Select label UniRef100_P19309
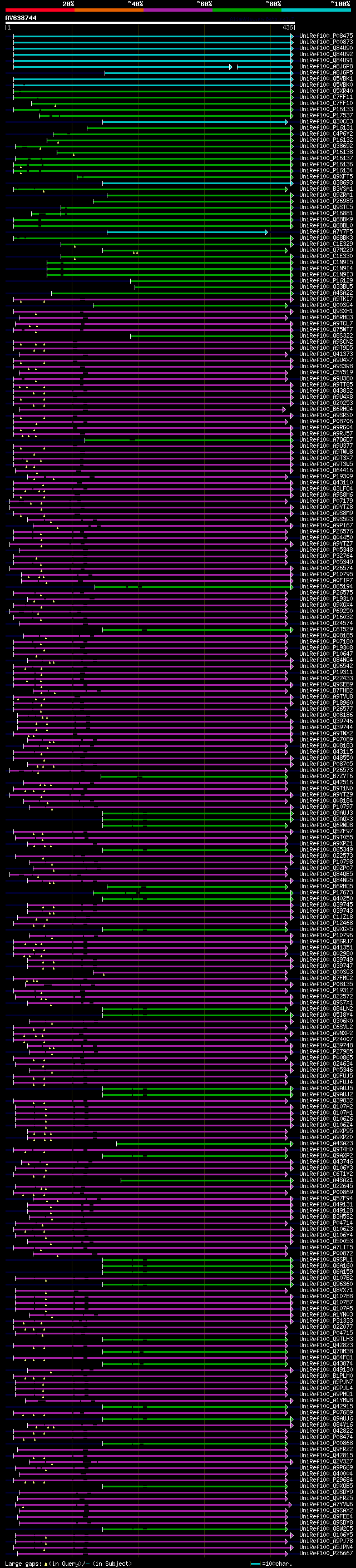Viewport: 356px width, 1568px height. point(326,477)
